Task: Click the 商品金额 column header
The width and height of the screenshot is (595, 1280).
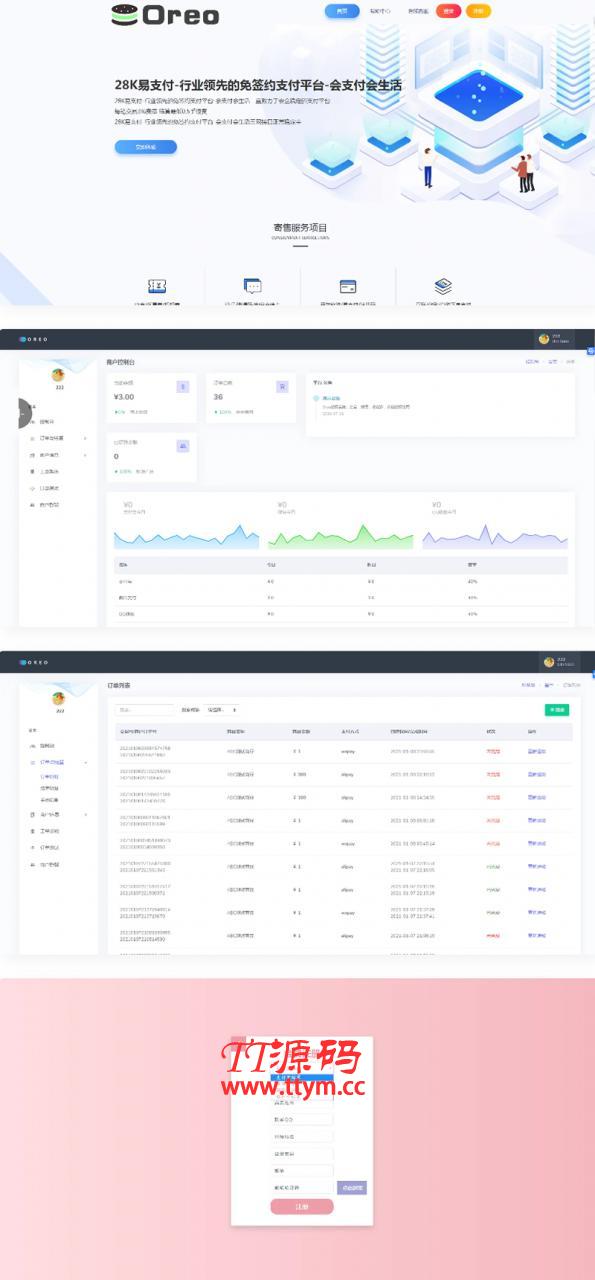Action: (301, 731)
